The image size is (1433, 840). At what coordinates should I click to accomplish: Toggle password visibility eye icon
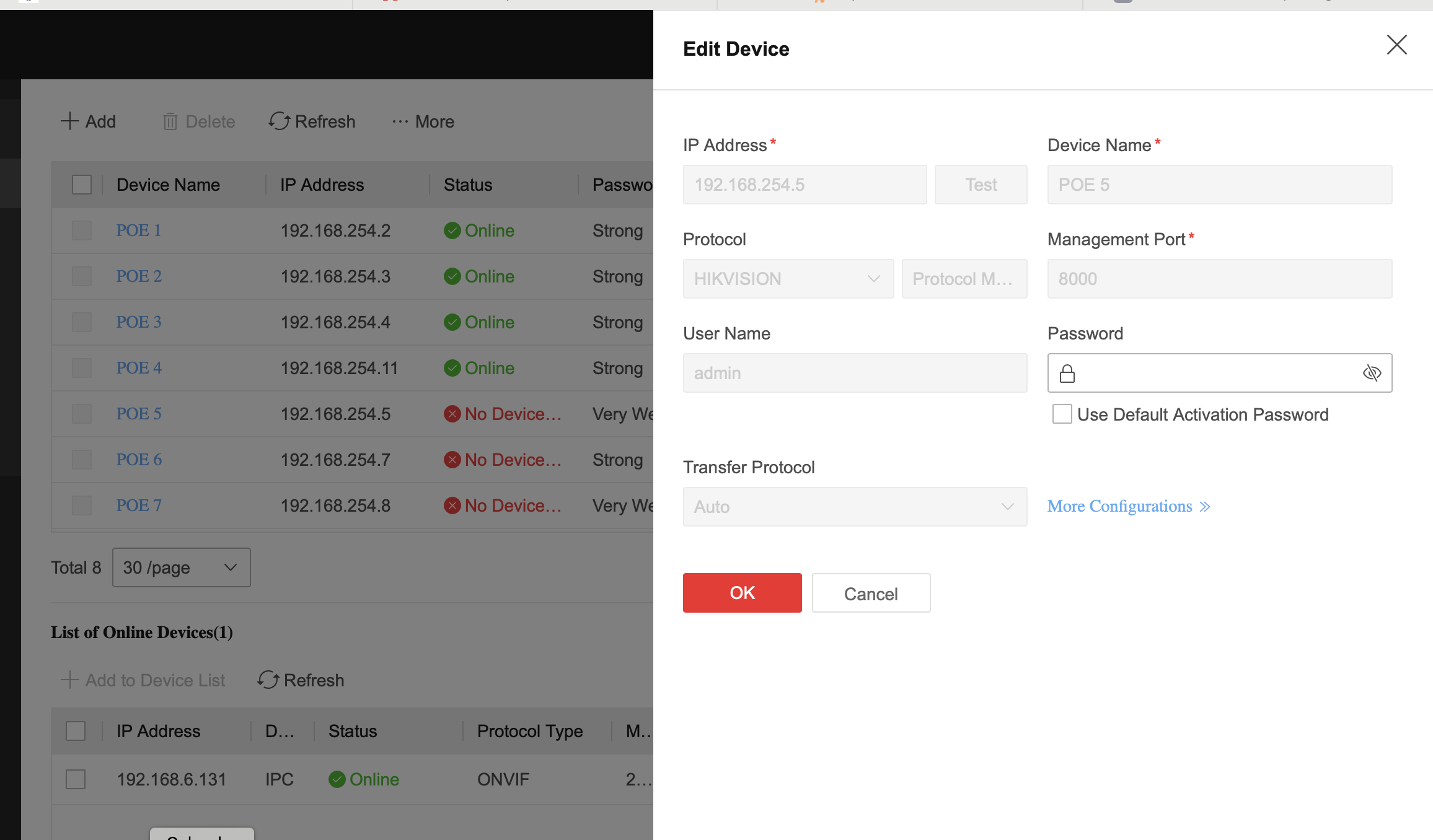[x=1372, y=373]
